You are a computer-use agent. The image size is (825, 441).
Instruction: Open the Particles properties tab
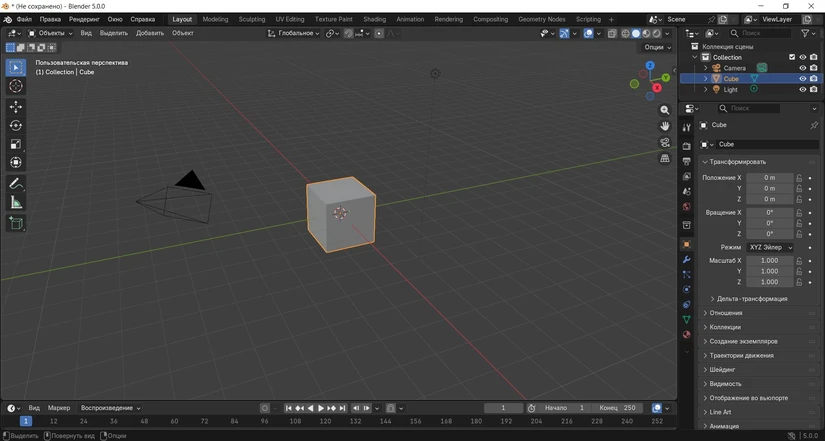pos(687,274)
